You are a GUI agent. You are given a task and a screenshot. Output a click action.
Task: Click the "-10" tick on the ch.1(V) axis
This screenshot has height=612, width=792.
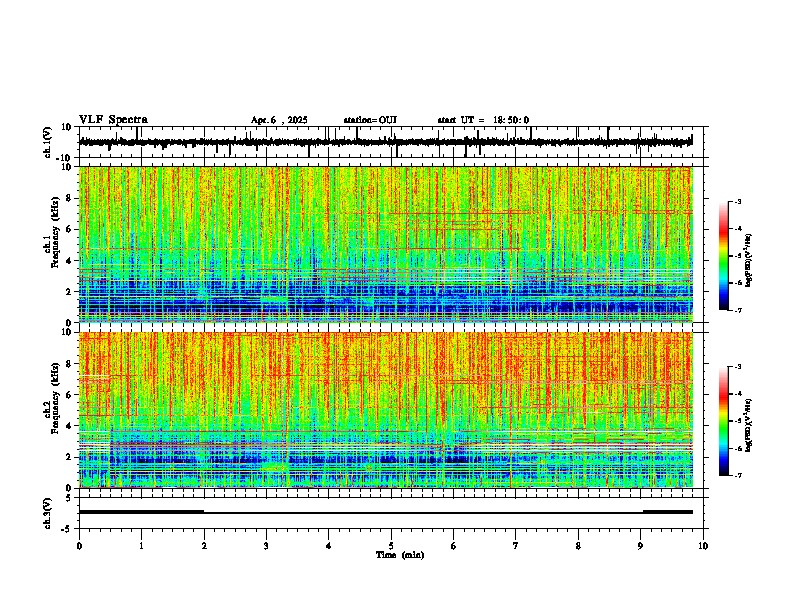[64, 158]
